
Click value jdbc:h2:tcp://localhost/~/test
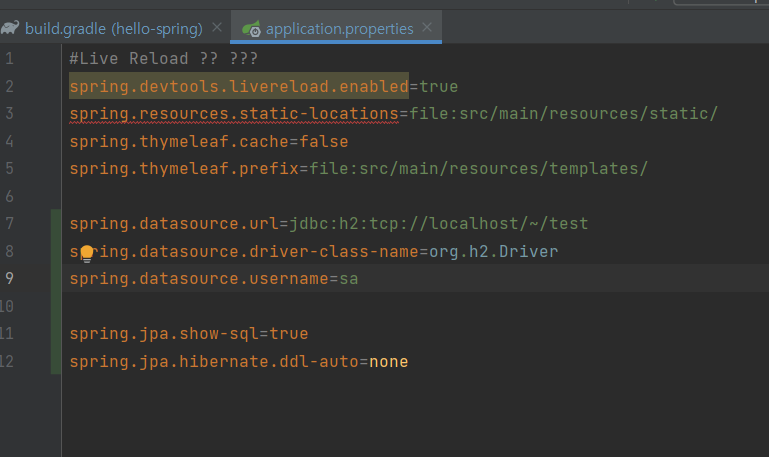438,224
